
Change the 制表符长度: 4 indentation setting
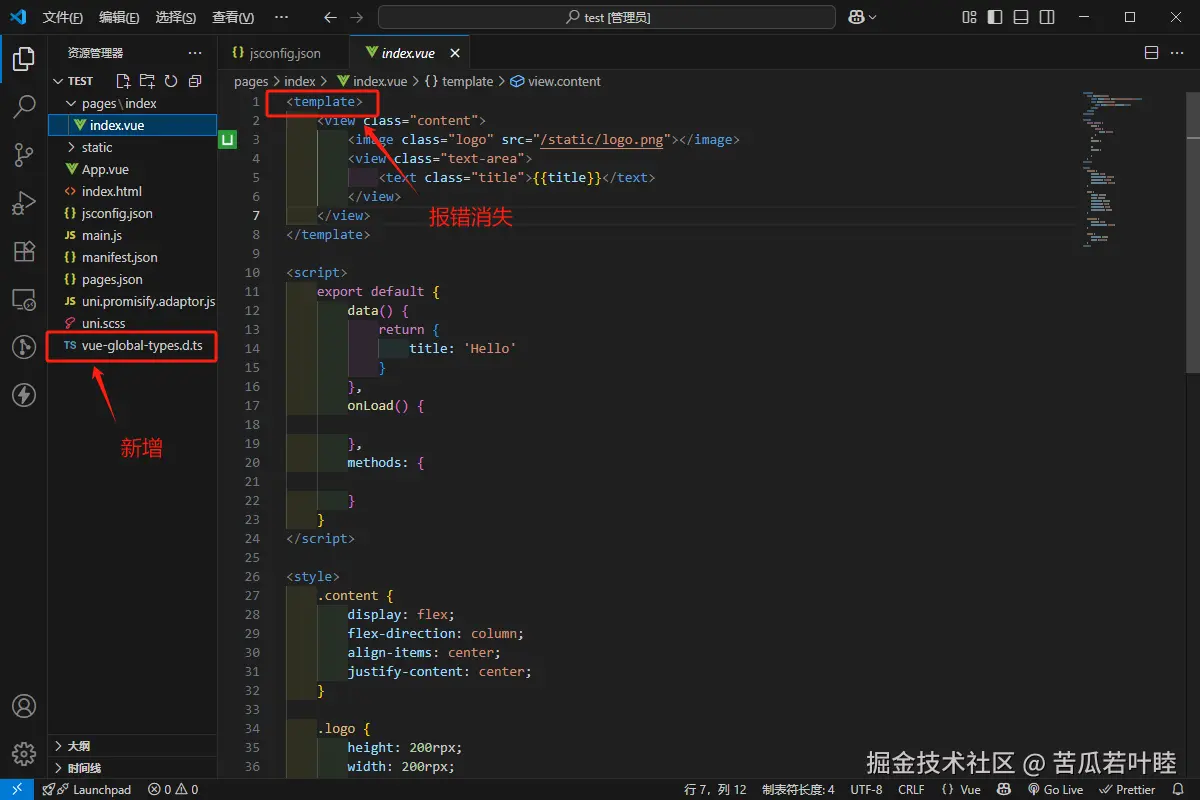[x=798, y=789]
